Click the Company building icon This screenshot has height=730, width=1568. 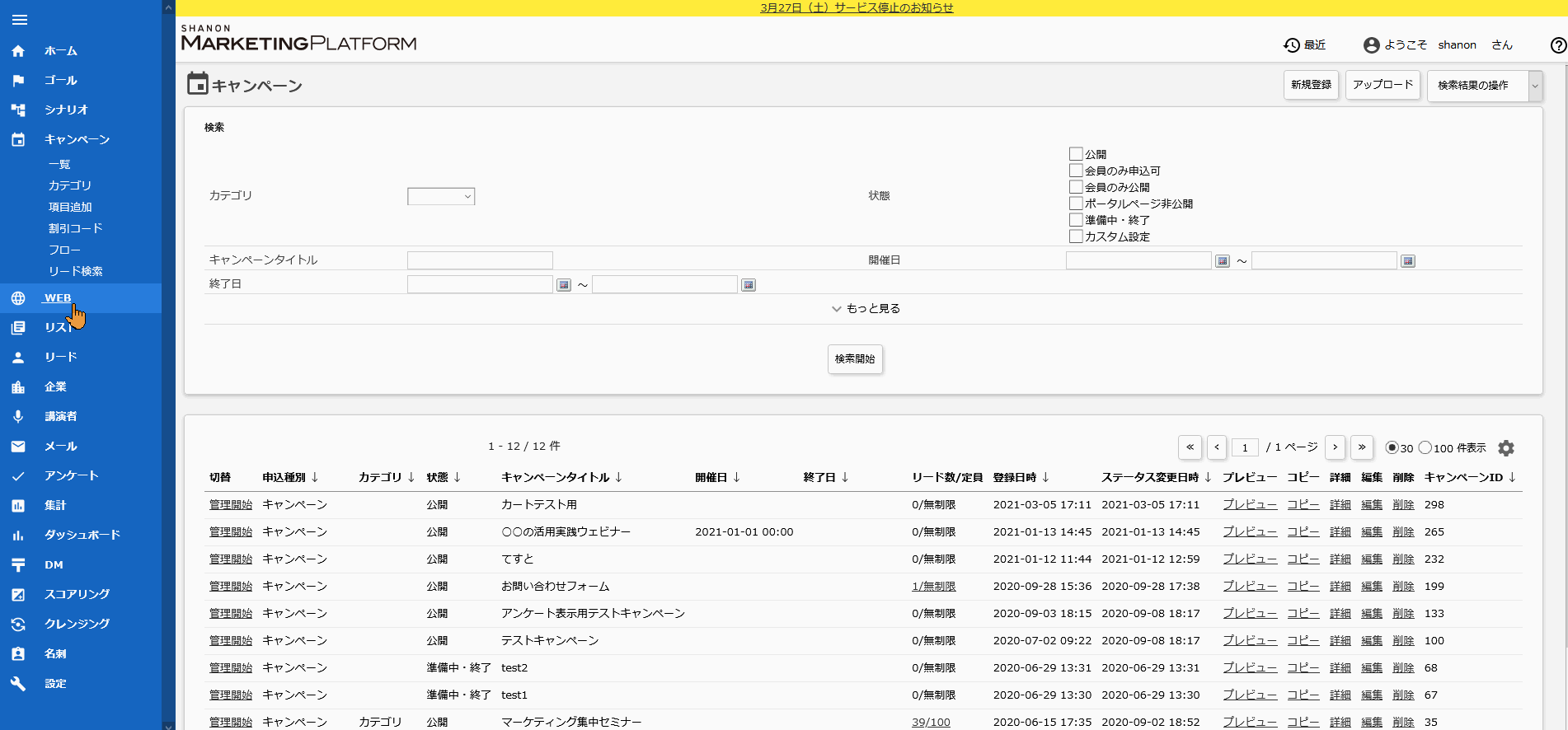[x=18, y=387]
